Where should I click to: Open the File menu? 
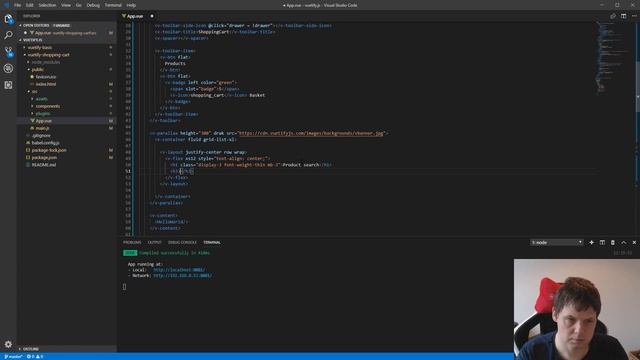tap(17, 5)
